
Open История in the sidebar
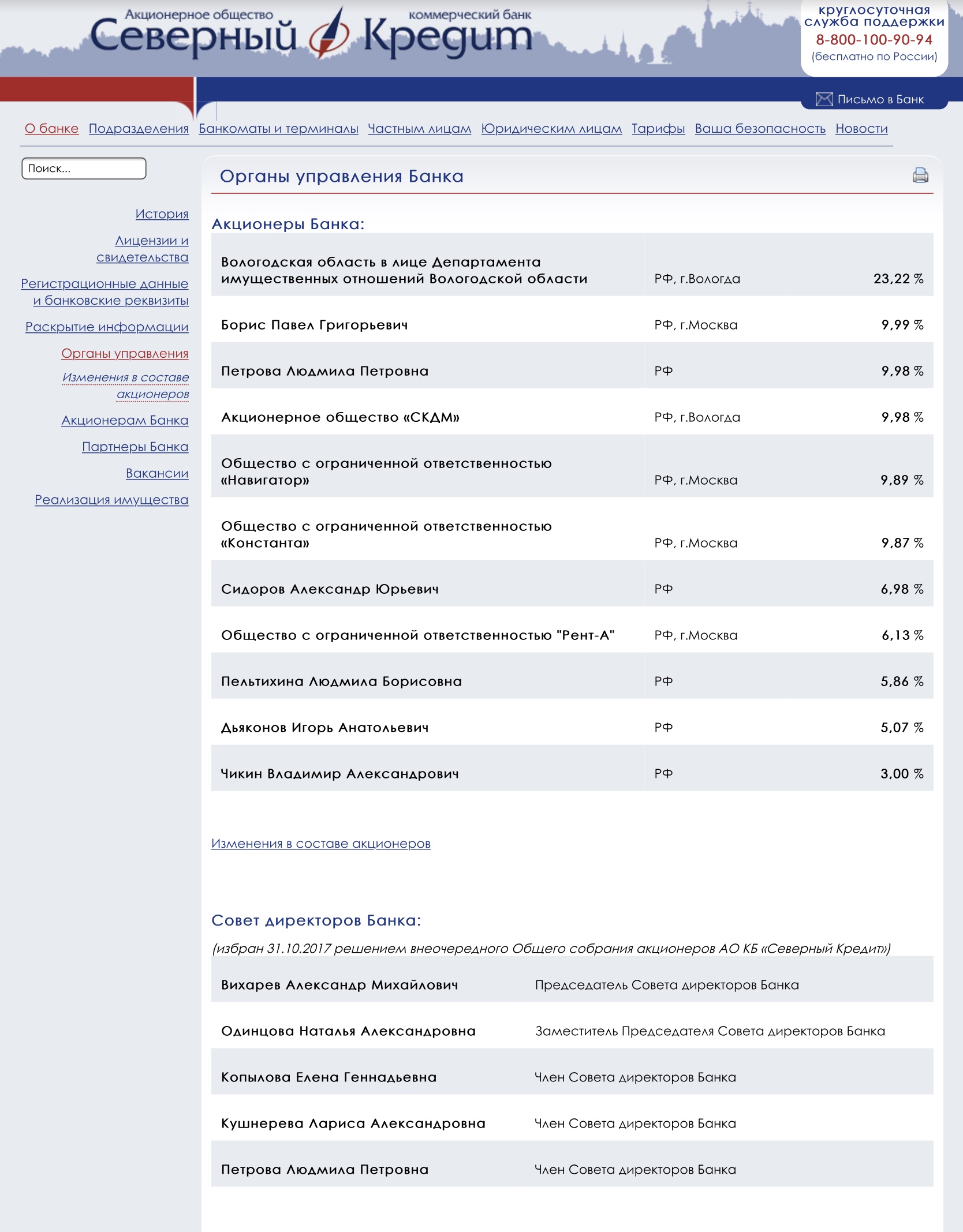(x=162, y=214)
